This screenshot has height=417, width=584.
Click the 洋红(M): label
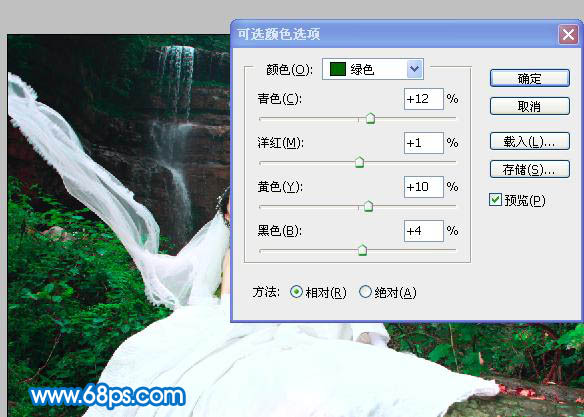[x=280, y=143]
